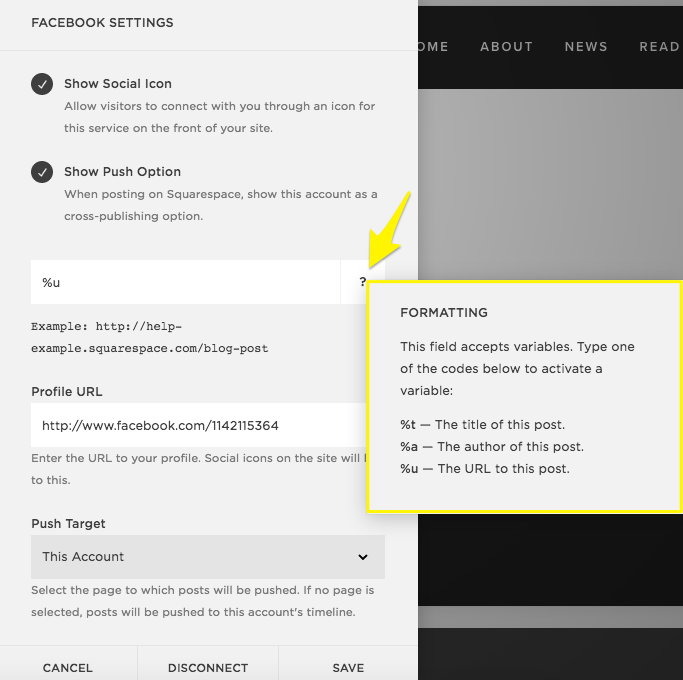This screenshot has width=683, height=680.
Task: Click the yellow arrow annotation
Action: click(390, 228)
